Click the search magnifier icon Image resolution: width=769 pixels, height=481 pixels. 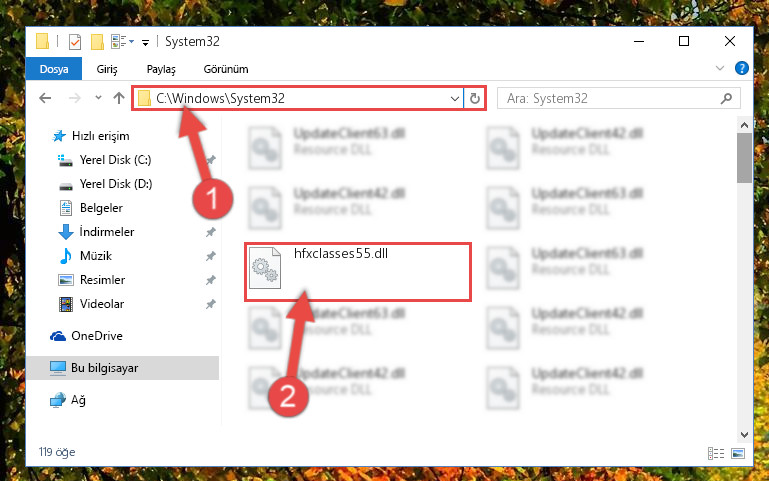click(726, 99)
